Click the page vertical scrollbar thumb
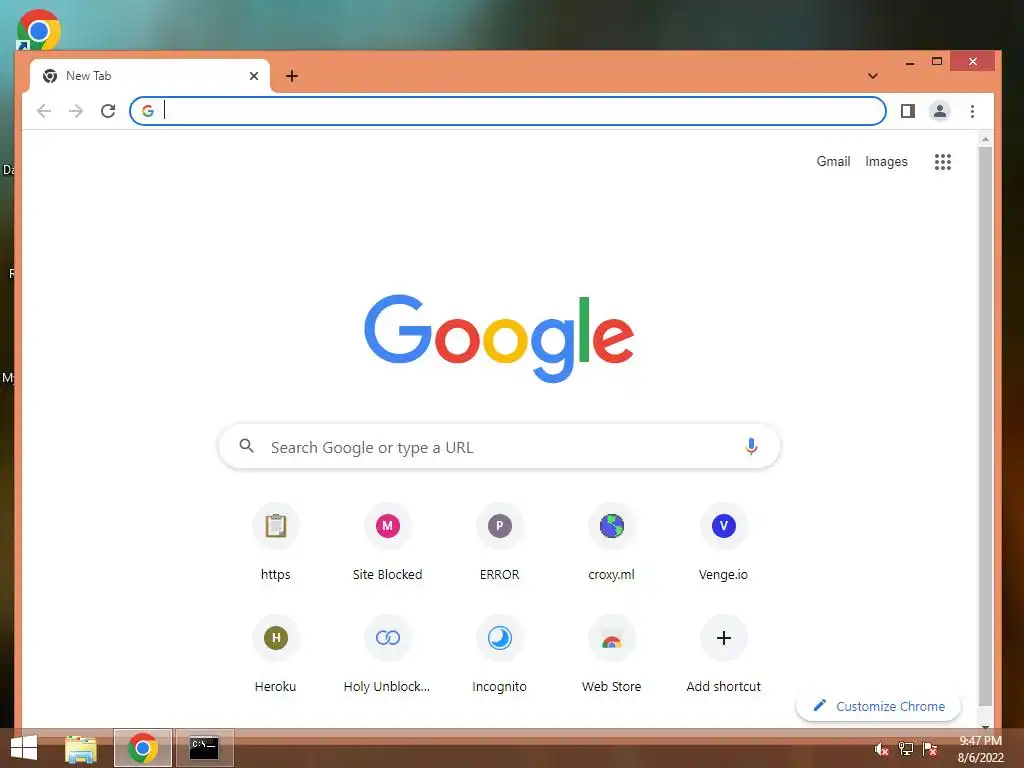 (x=985, y=426)
